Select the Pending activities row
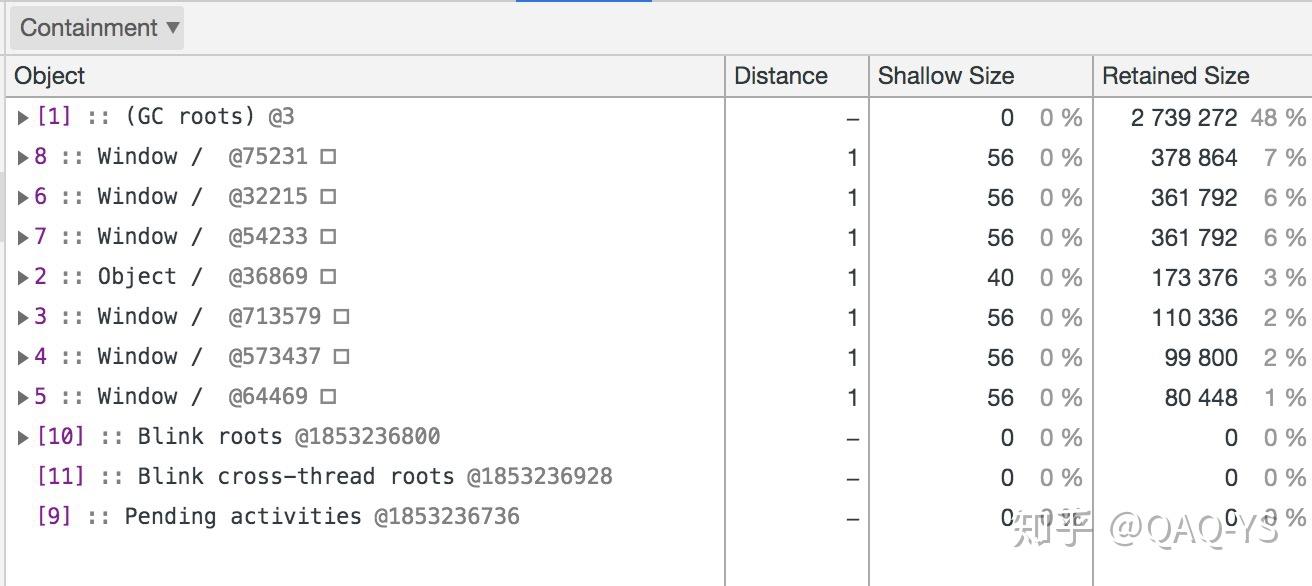This screenshot has width=1312, height=586. pyautogui.click(x=656, y=517)
